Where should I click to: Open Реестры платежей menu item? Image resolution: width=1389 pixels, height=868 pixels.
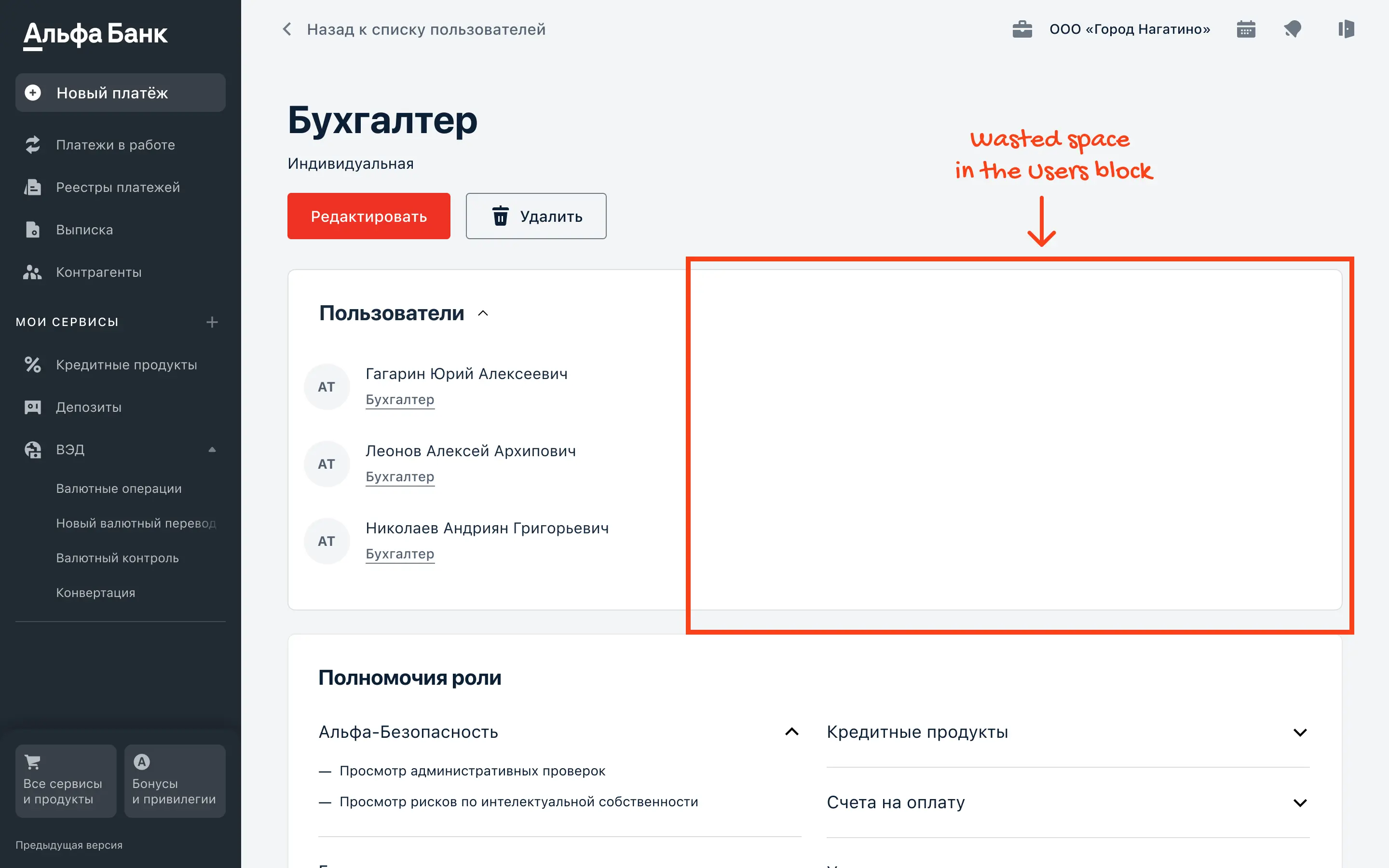118,187
